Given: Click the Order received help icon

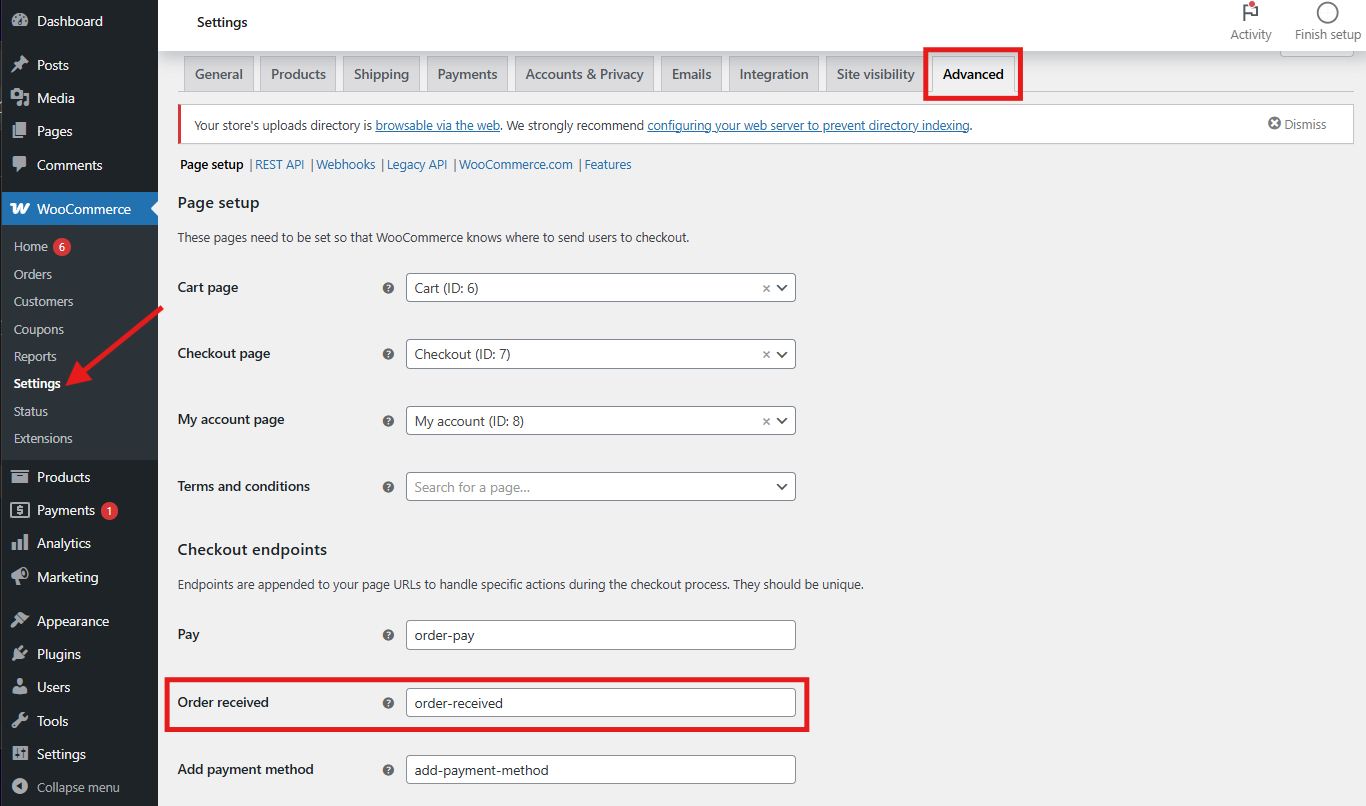Looking at the screenshot, I should 389,703.
